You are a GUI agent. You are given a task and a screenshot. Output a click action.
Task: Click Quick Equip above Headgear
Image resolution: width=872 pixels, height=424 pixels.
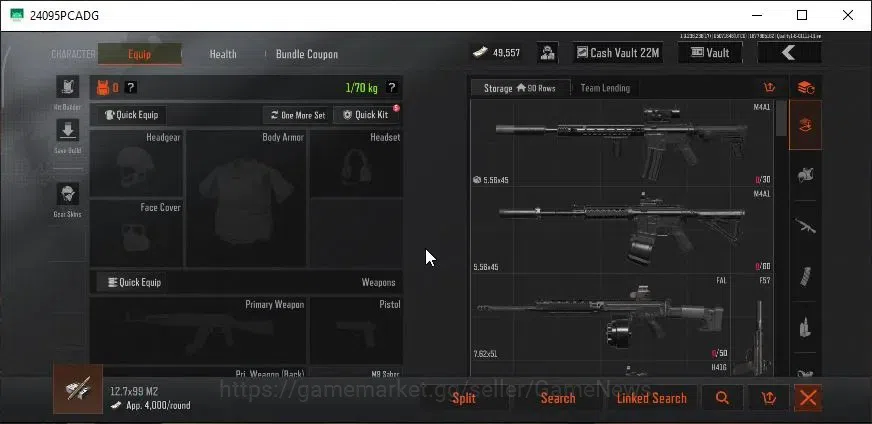[x=132, y=115]
